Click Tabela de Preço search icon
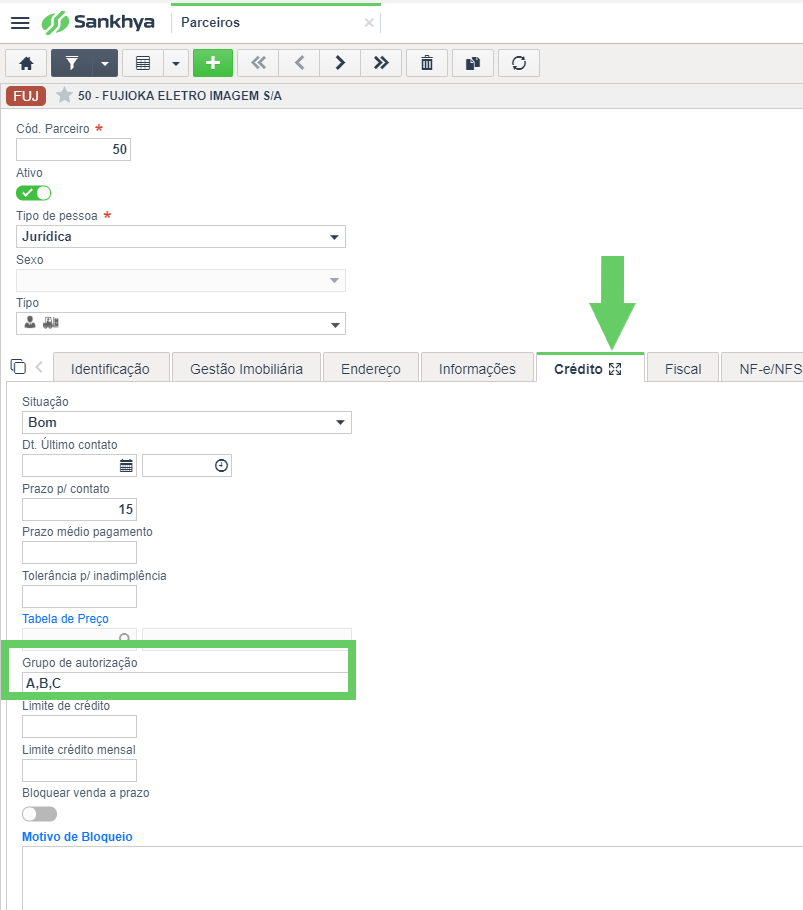 124,638
